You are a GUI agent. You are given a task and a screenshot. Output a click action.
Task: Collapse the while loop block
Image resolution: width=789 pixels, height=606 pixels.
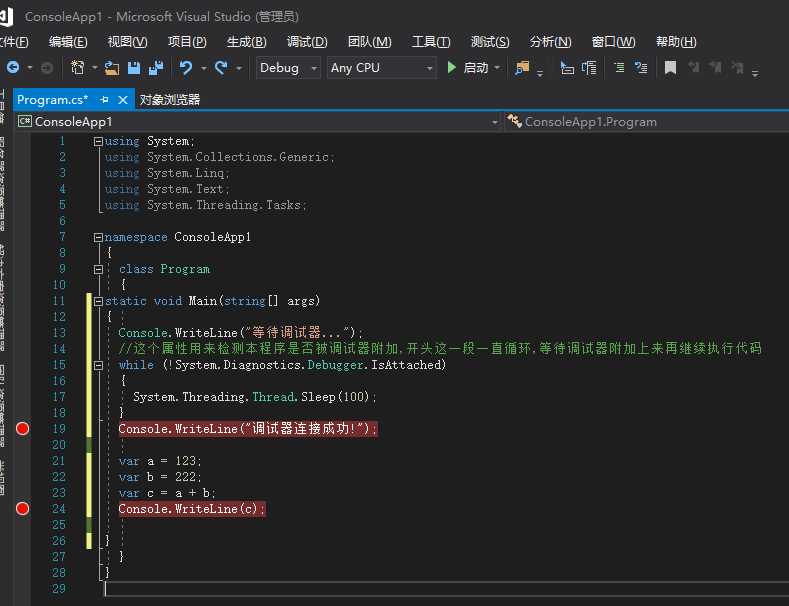tap(98, 365)
